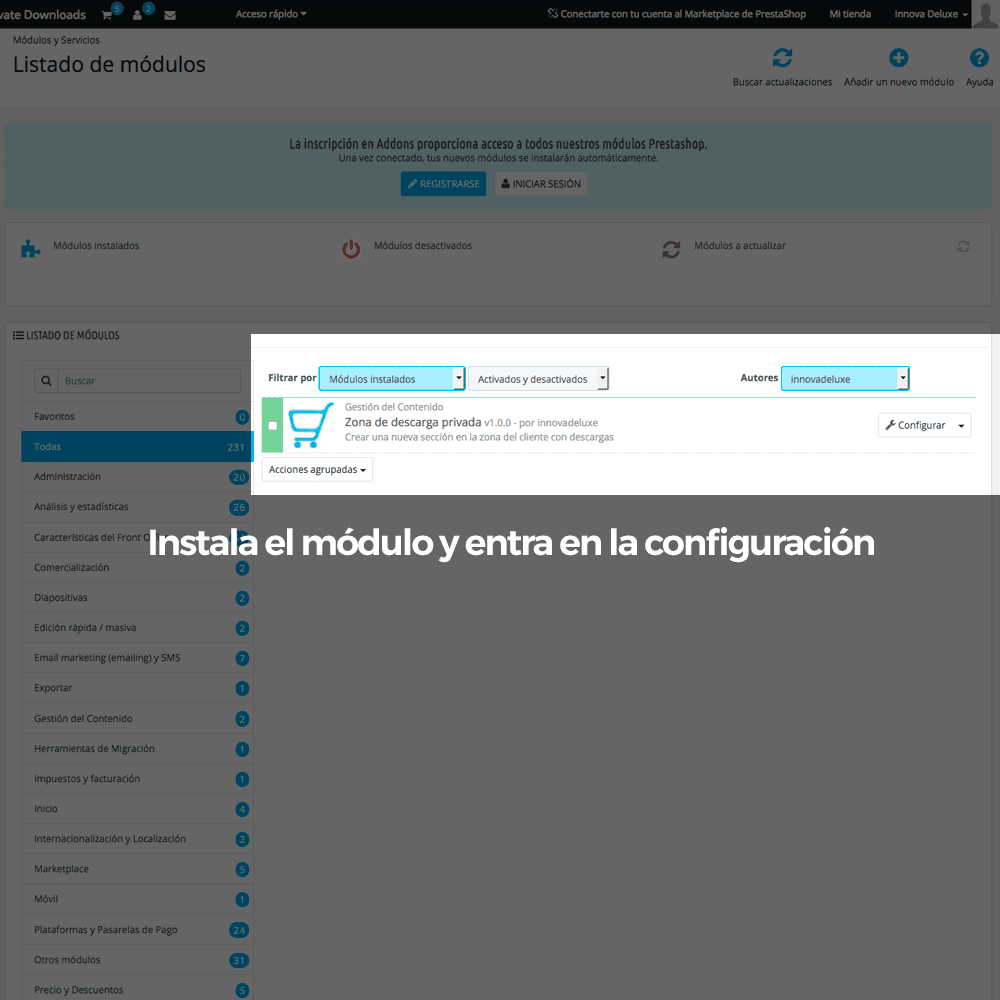The width and height of the screenshot is (1000, 1000).
Task: Tick the Zona de descarga privada checkbox
Action: coord(273,425)
